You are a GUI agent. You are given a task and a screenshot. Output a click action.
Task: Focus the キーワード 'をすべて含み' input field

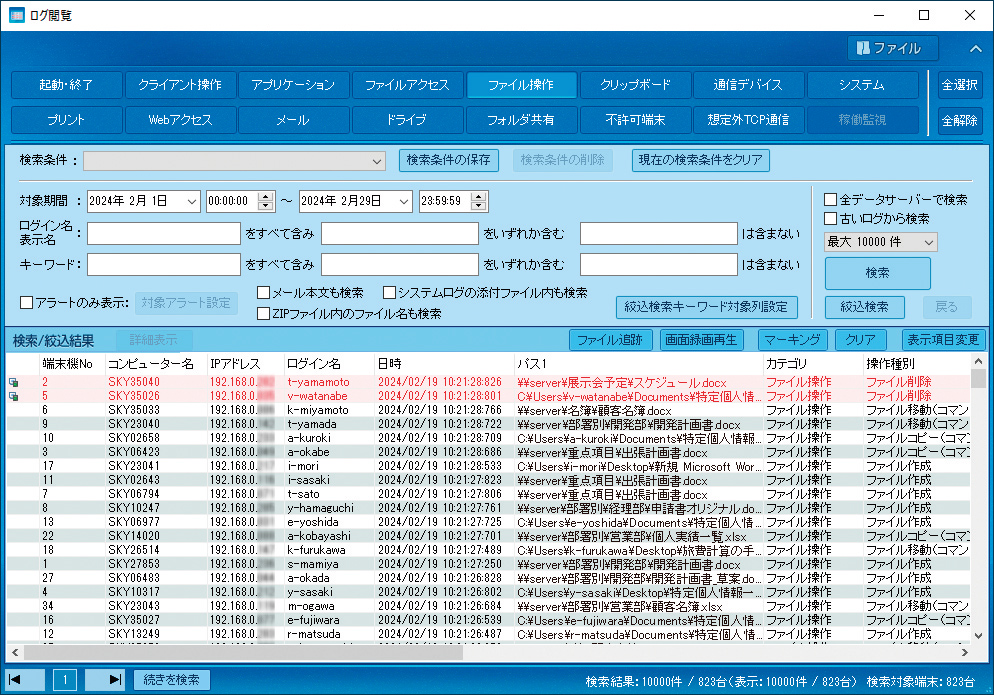point(164,264)
